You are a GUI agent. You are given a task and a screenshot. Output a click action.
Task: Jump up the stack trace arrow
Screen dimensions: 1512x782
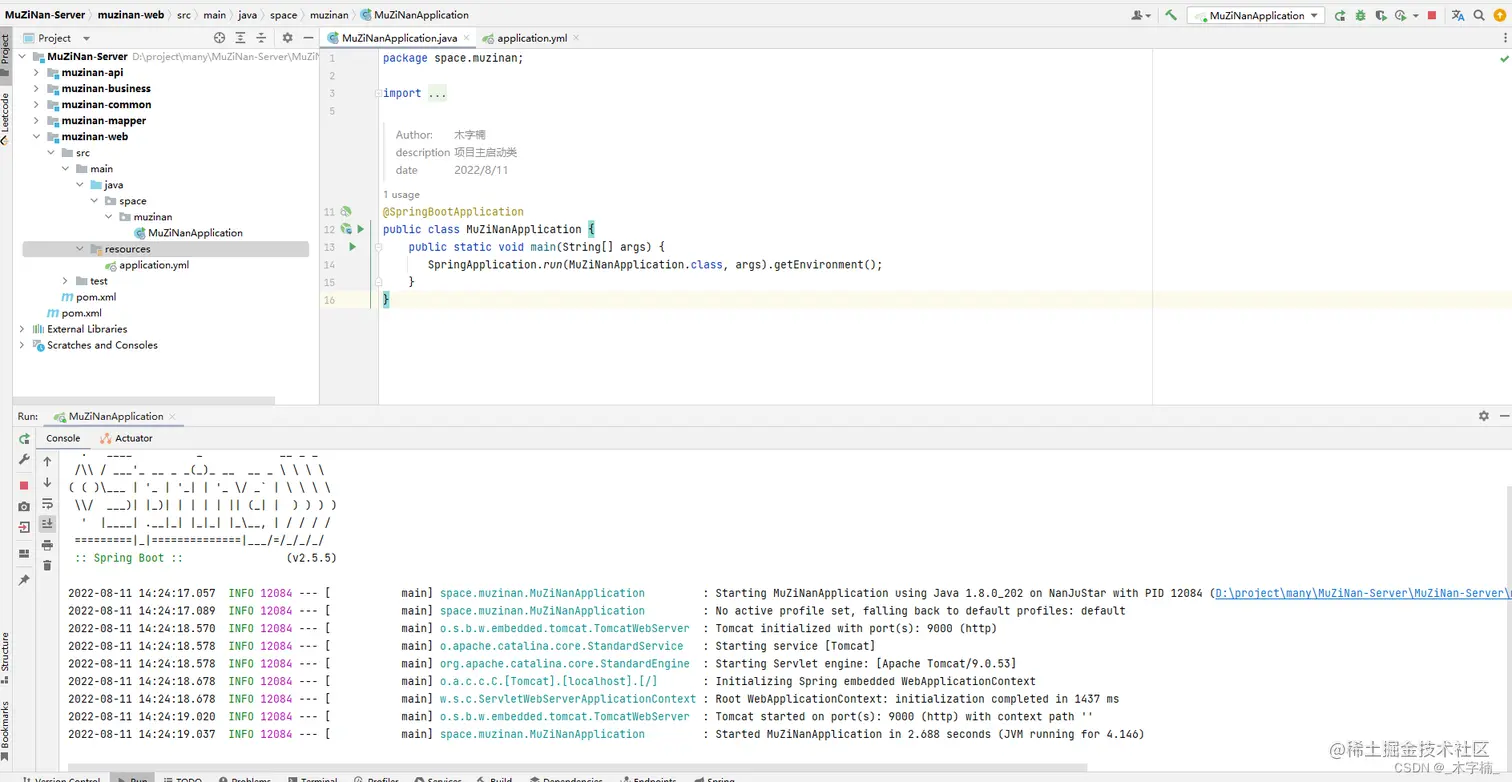pos(47,462)
